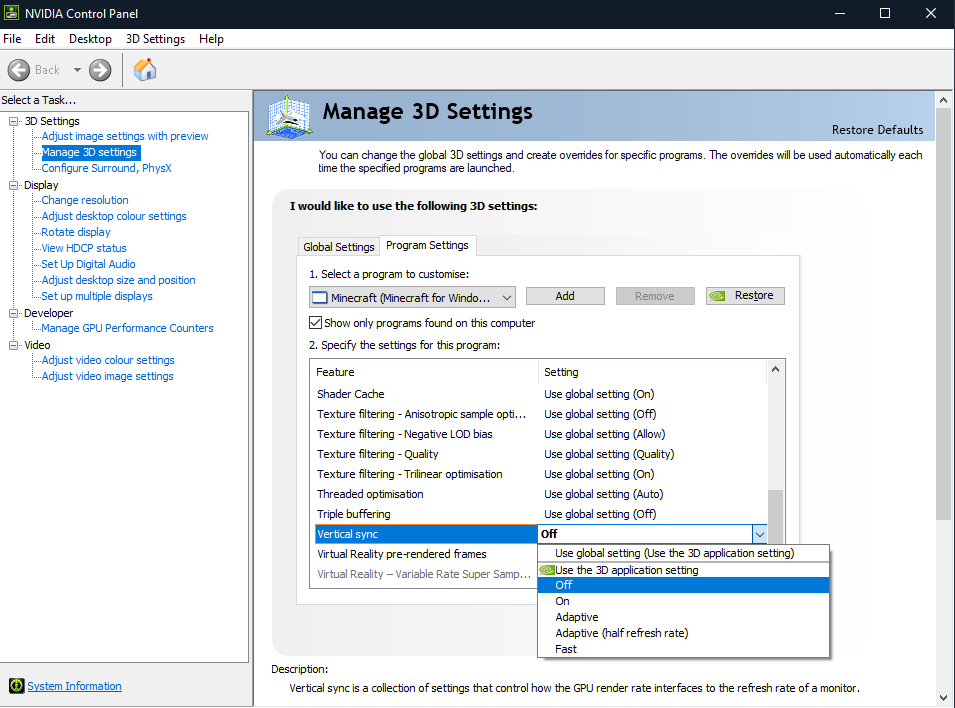Switch to the Global Settings tab
This screenshot has width=955, height=708.
click(x=339, y=247)
